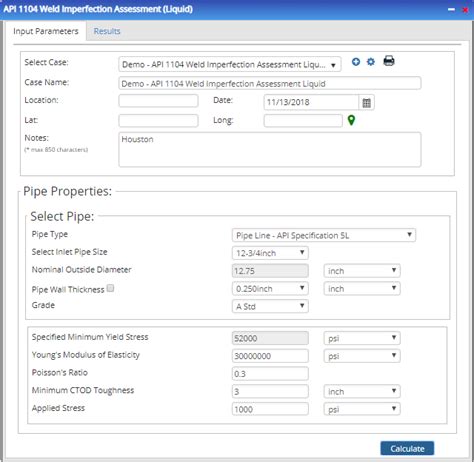
Task: Edit the Poisson's Ratio value
Action: point(270,374)
